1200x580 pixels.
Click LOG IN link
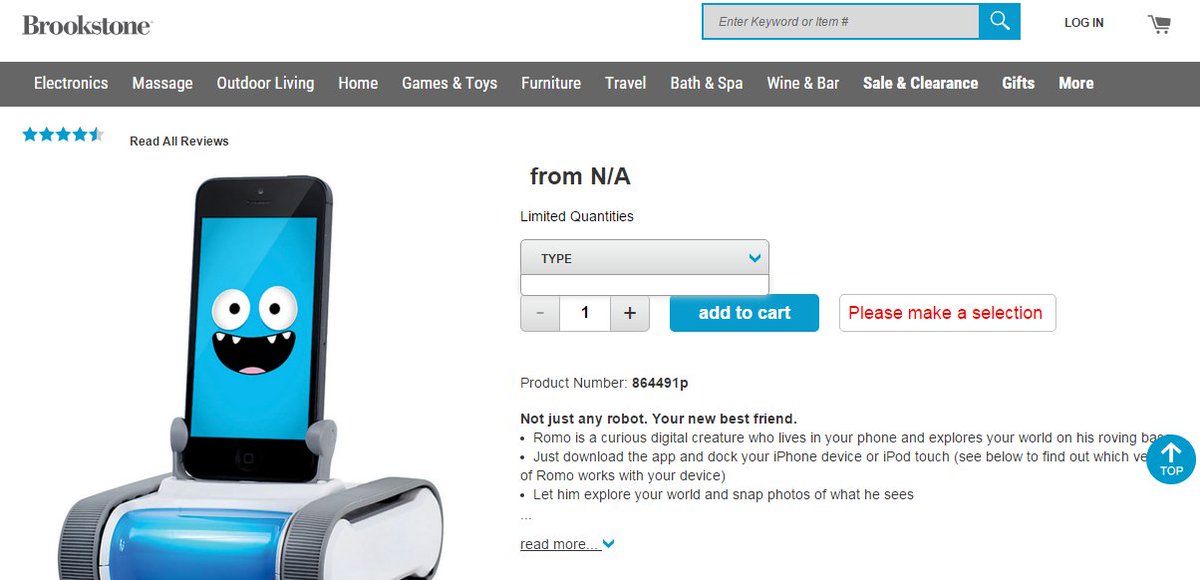[x=1084, y=23]
